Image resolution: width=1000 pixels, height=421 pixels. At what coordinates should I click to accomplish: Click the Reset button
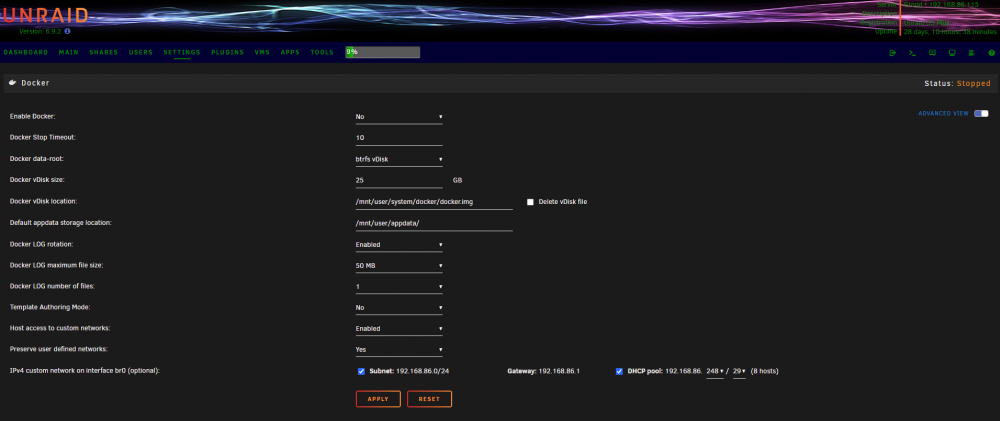429,399
